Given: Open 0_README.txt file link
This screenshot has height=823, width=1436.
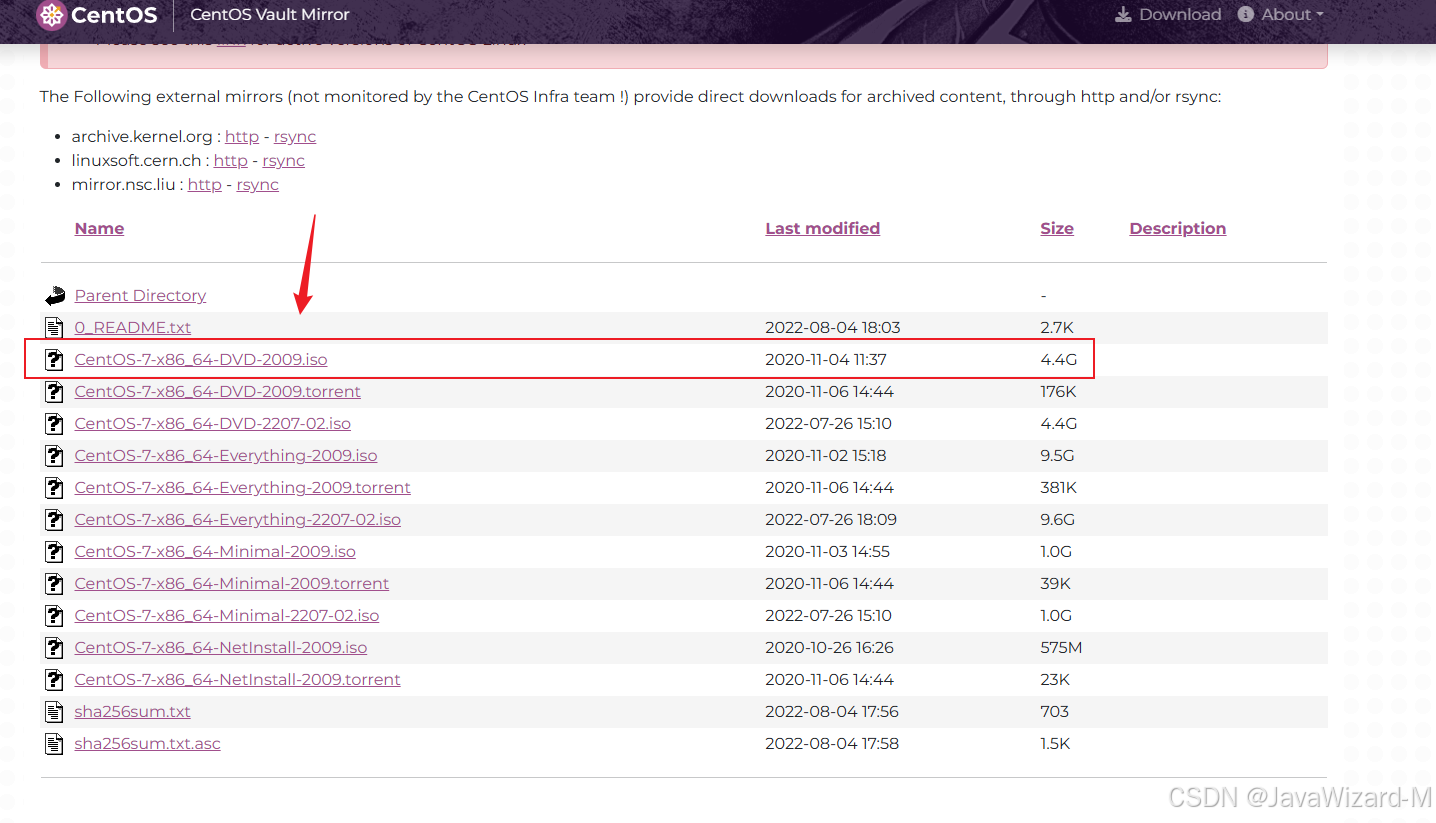Looking at the screenshot, I should click(x=132, y=328).
